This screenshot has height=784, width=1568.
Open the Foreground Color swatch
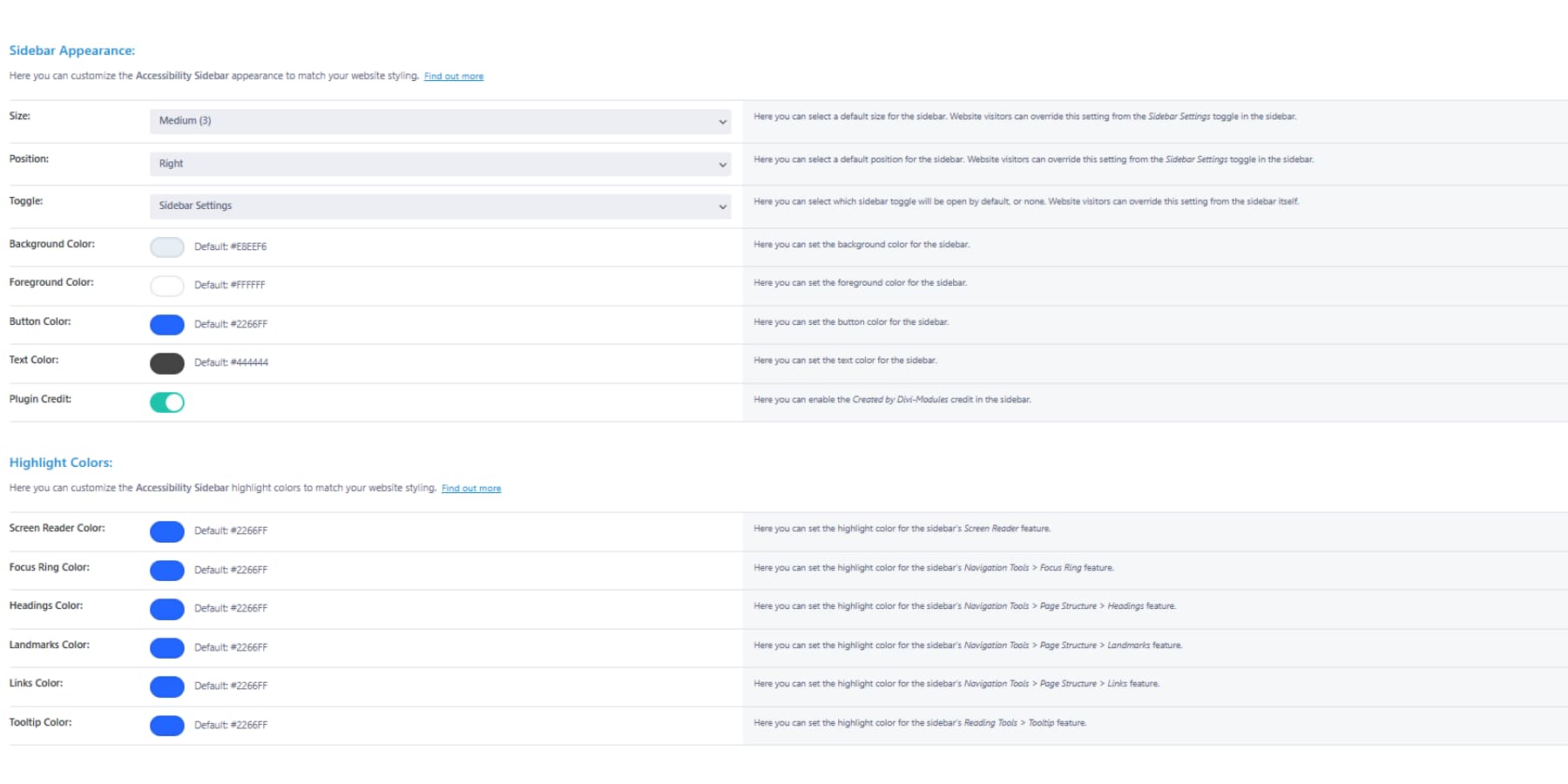pos(167,285)
